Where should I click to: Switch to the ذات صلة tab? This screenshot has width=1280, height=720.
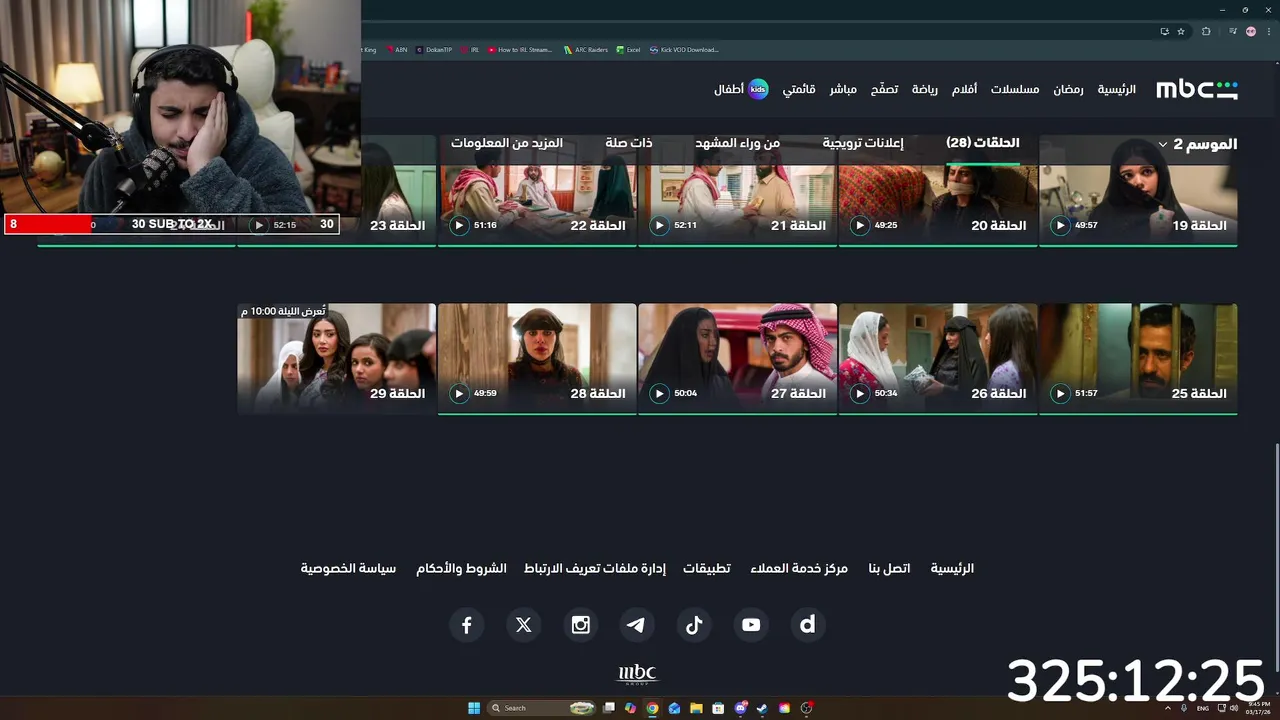[x=629, y=143]
